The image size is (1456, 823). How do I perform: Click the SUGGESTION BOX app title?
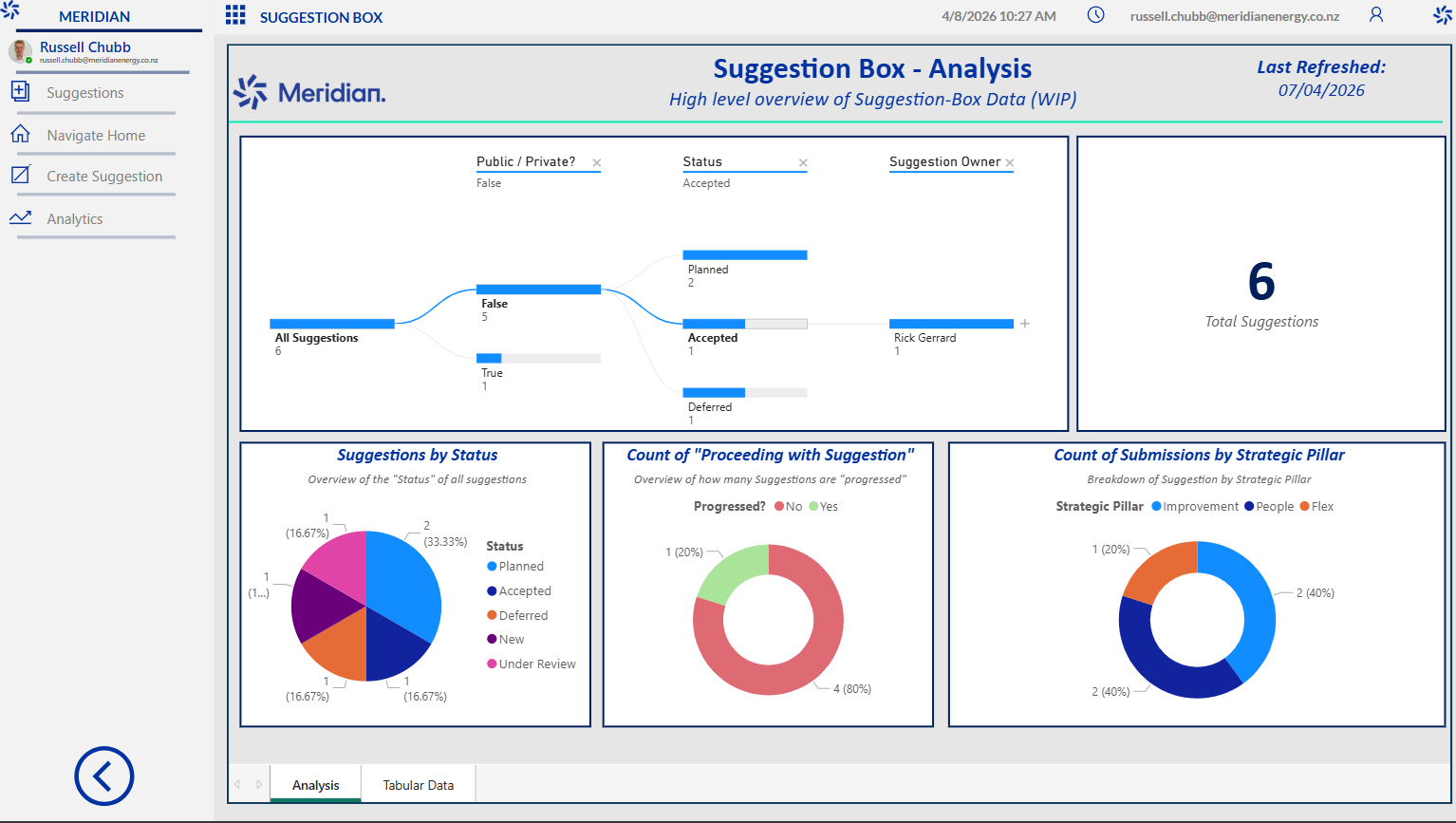click(x=322, y=17)
